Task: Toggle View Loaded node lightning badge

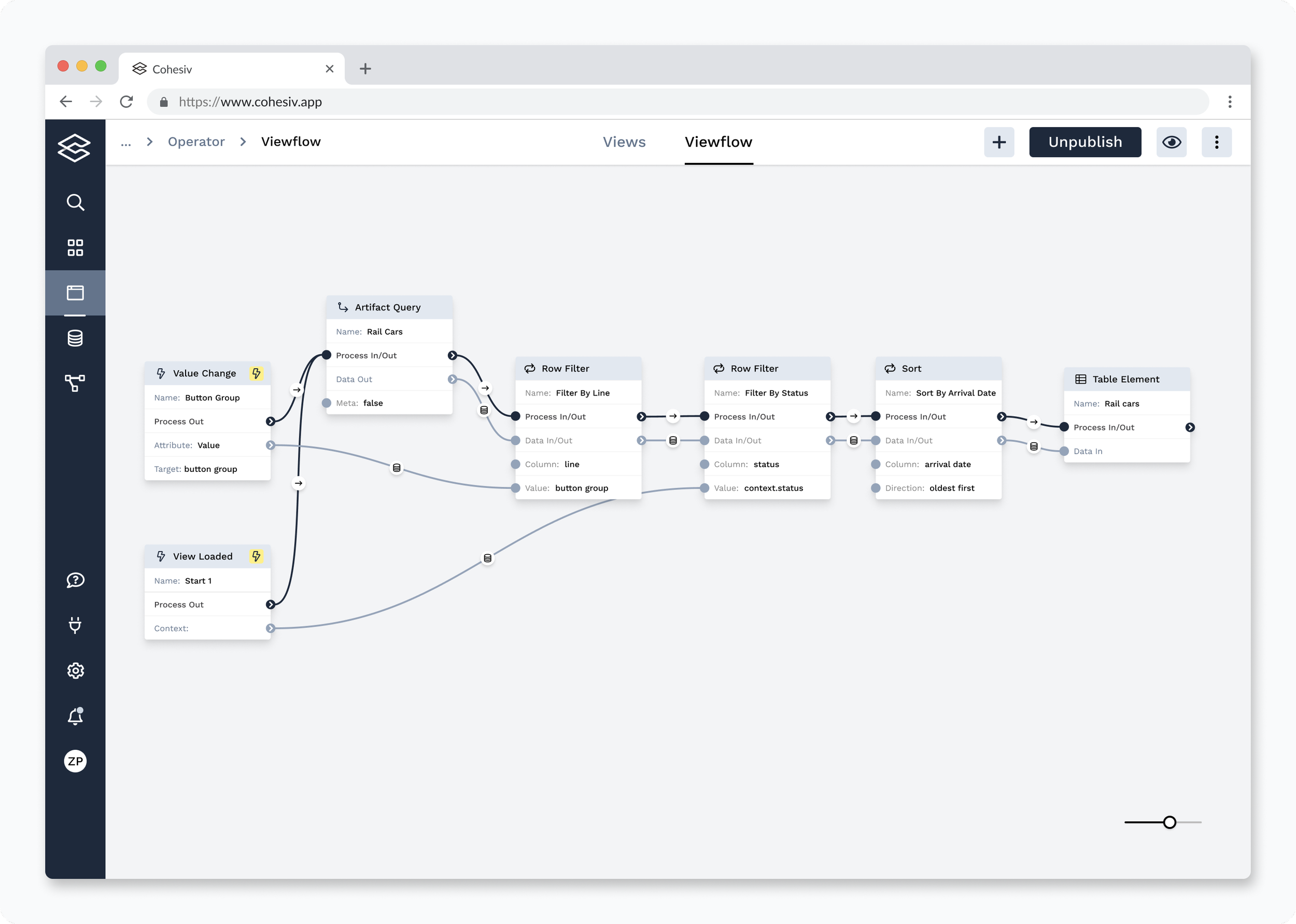Action: pyautogui.click(x=256, y=556)
